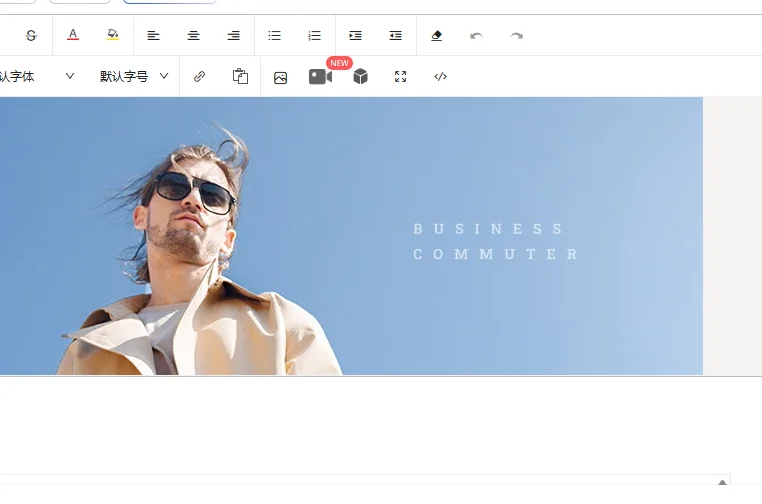Align text to the right
762x504 pixels.
click(x=234, y=36)
